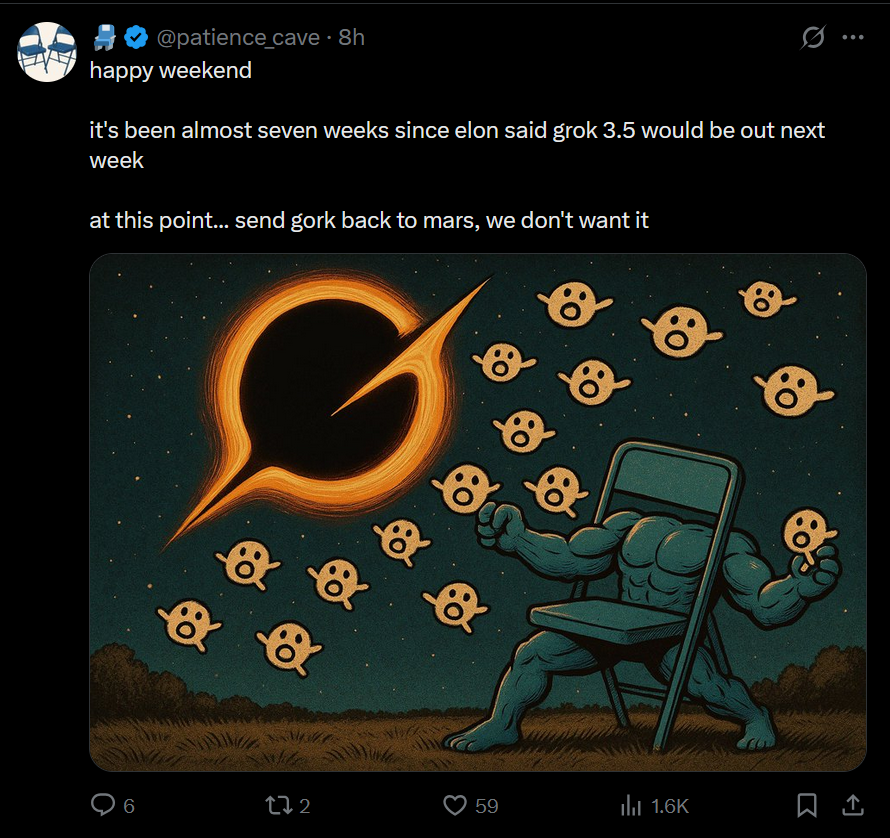The image size is (890, 838).
Task: Click the "send gork back to mars" line
Action: tap(368, 220)
